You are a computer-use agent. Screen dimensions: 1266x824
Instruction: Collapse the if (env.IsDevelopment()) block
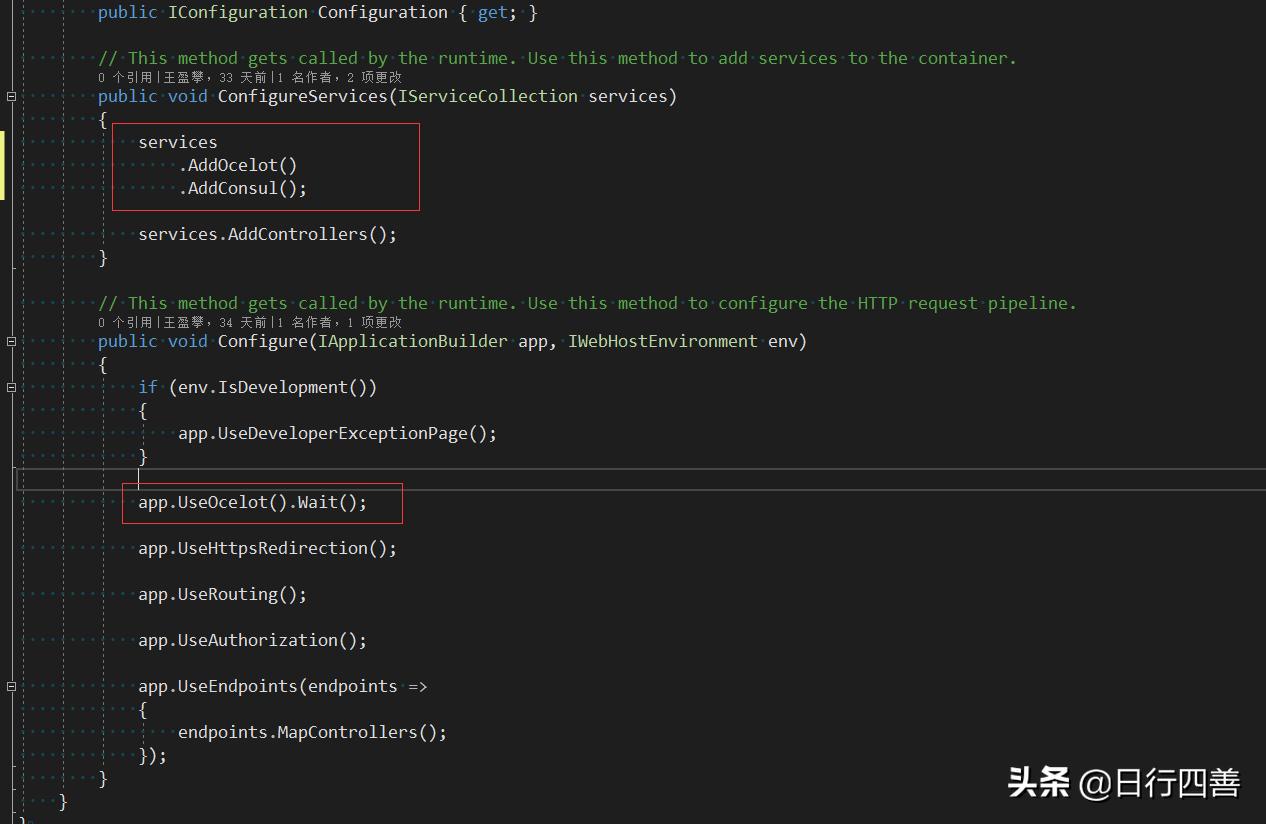(10, 387)
